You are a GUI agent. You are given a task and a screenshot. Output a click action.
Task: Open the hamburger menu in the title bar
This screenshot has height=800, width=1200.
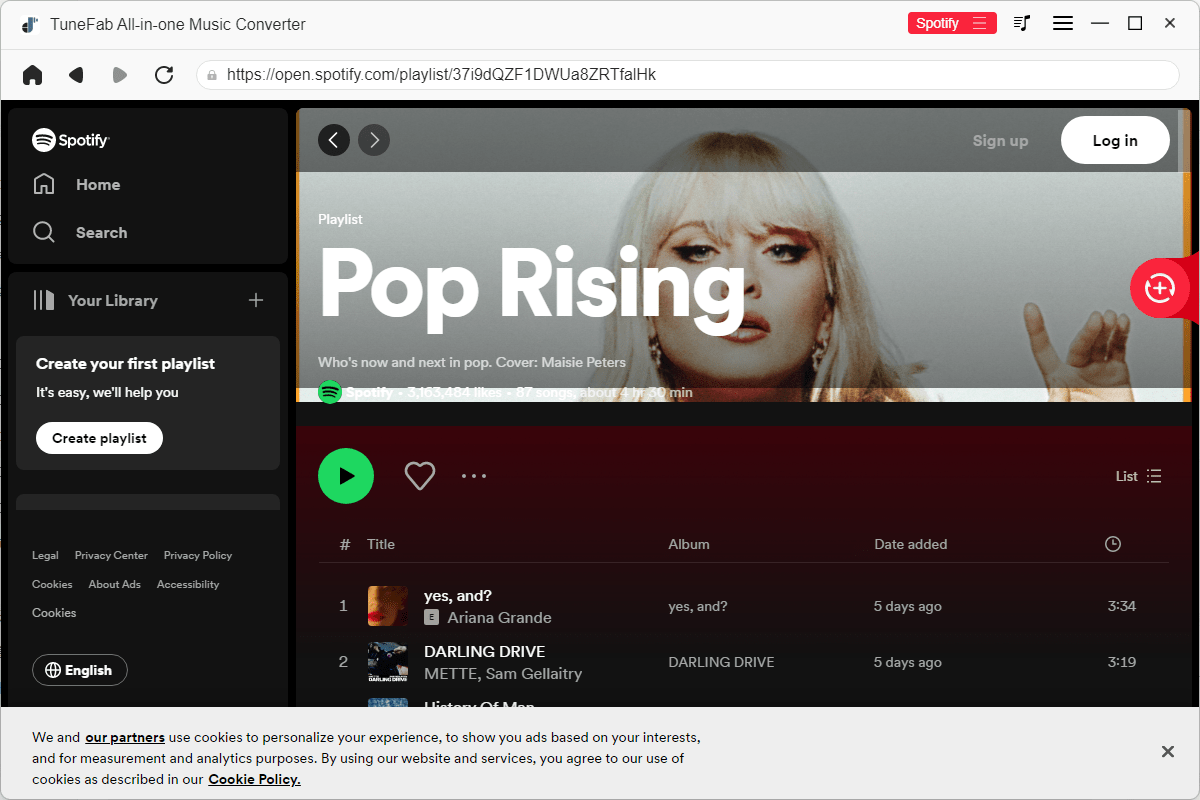pyautogui.click(x=1063, y=22)
